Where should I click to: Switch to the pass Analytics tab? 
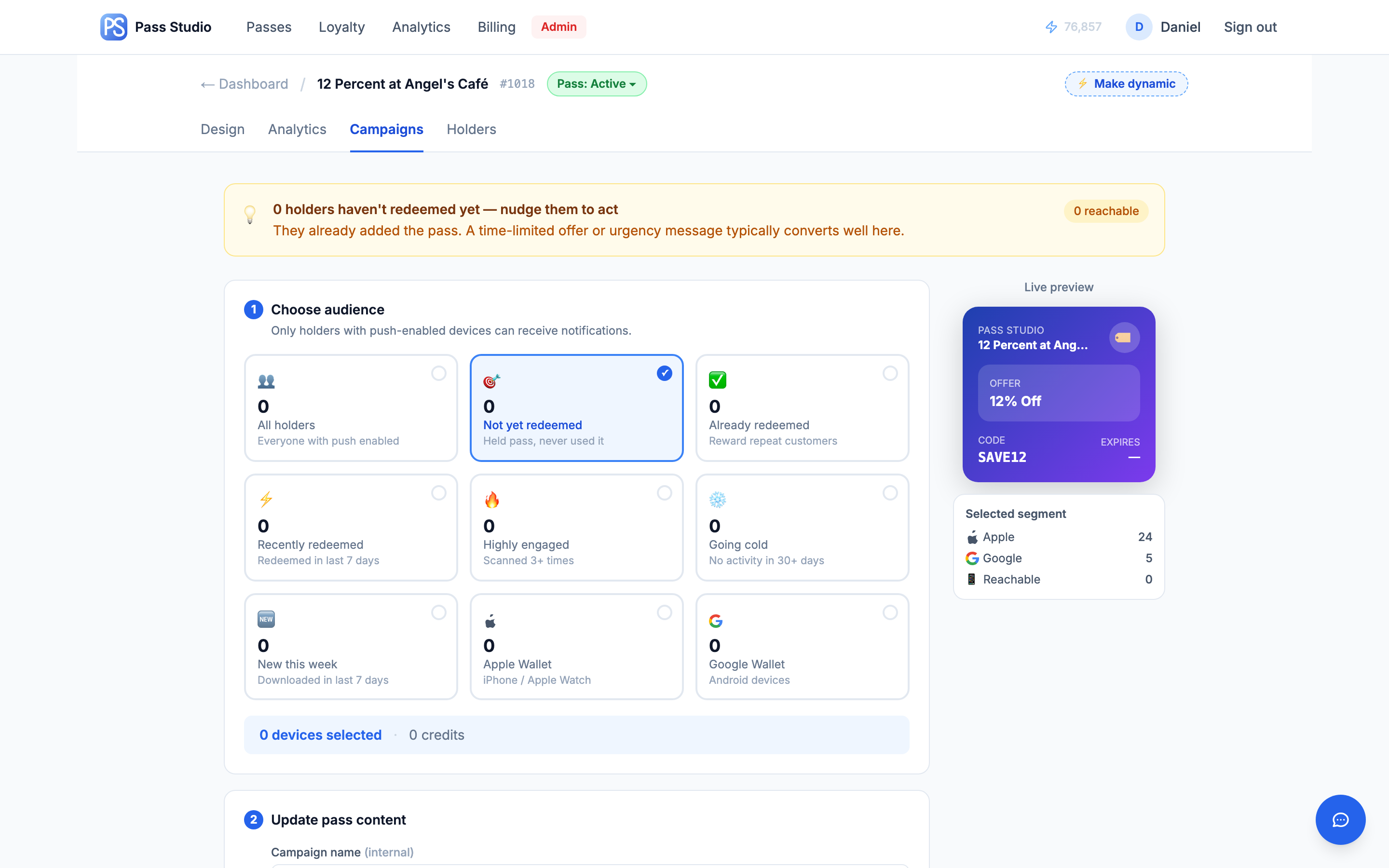point(297,129)
